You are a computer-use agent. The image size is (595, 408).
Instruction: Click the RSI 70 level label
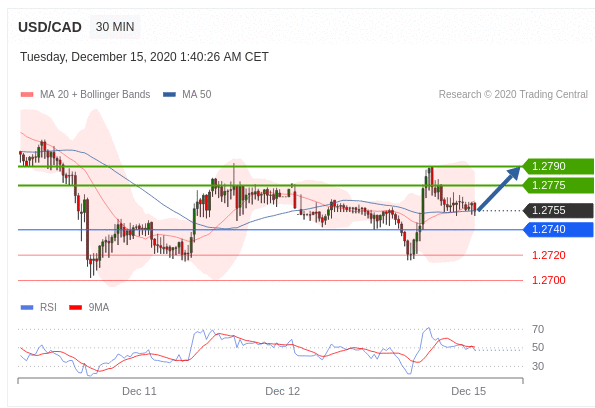click(538, 329)
